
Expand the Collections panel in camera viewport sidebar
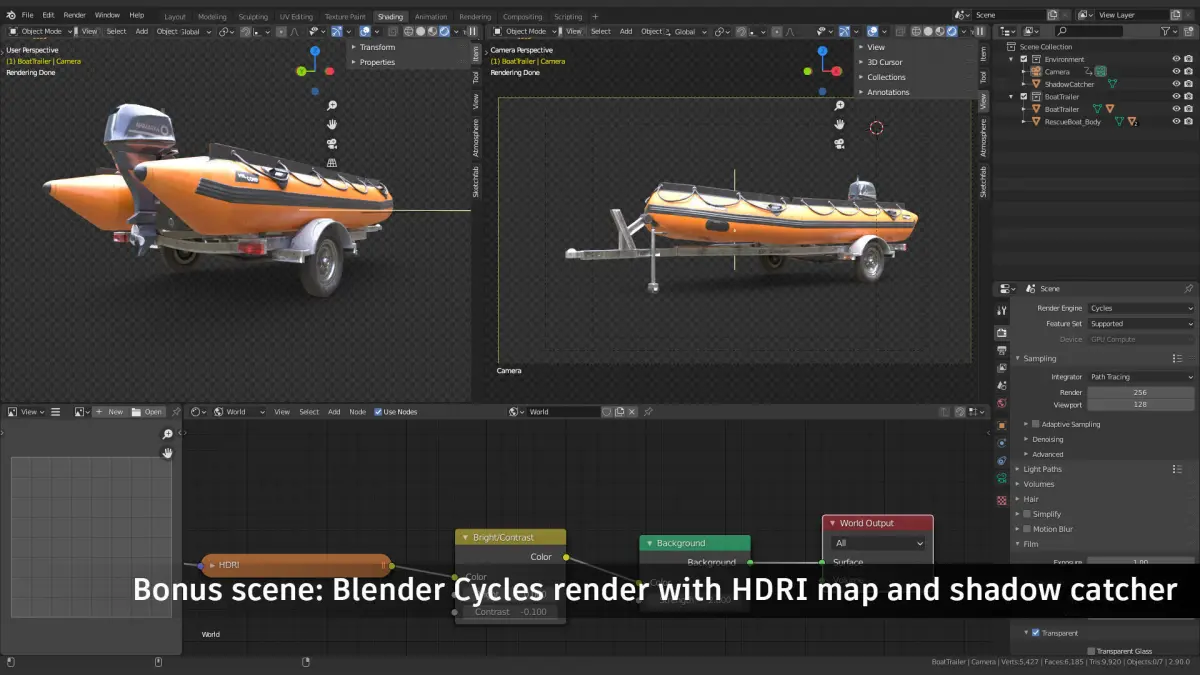point(886,77)
